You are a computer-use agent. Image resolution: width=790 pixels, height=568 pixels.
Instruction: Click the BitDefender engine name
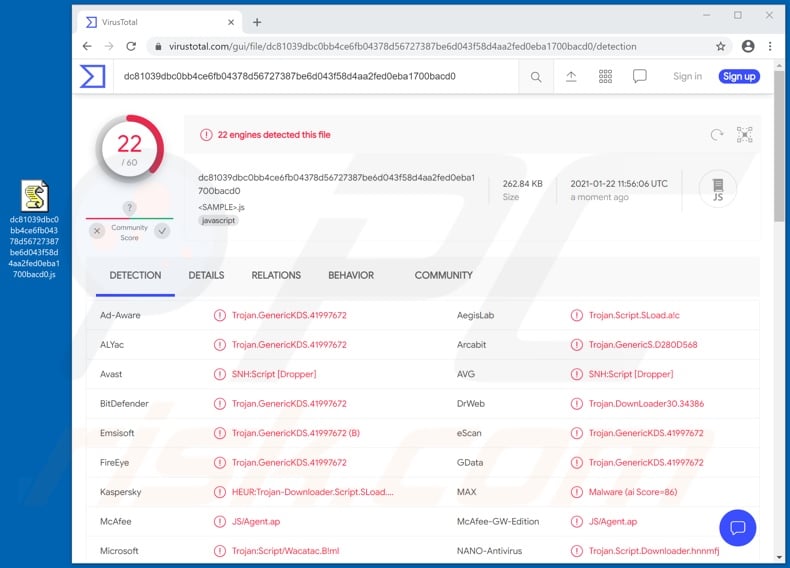124,404
